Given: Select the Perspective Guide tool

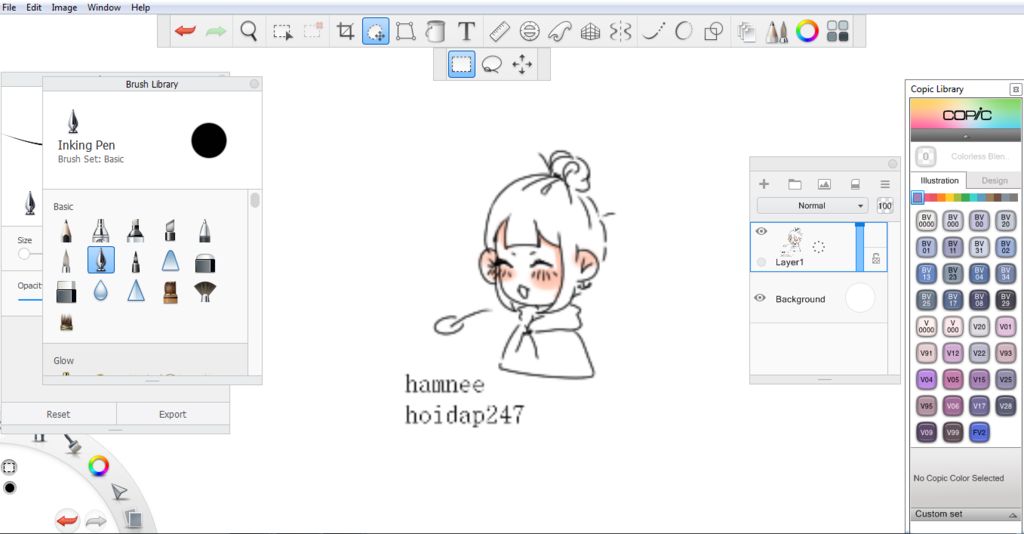Looking at the screenshot, I should tap(590, 31).
